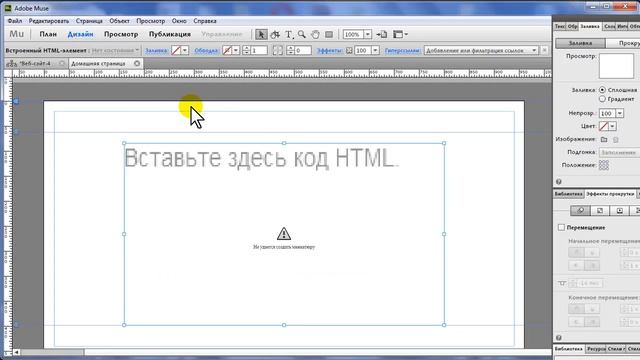Open help icon in Scroll Effects panel
640x360 pixels.
click(x=559, y=338)
